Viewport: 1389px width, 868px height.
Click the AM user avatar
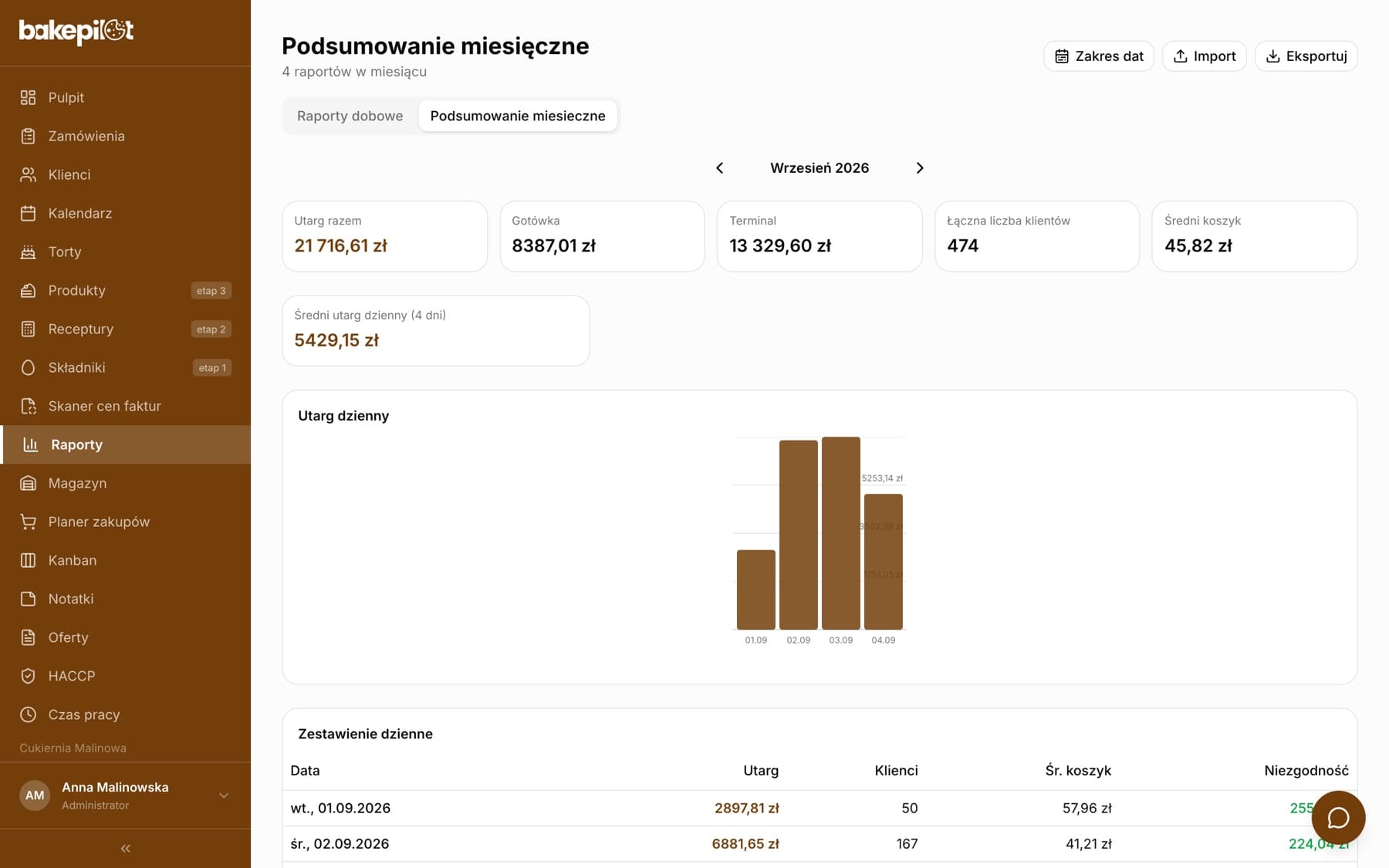tap(35, 795)
